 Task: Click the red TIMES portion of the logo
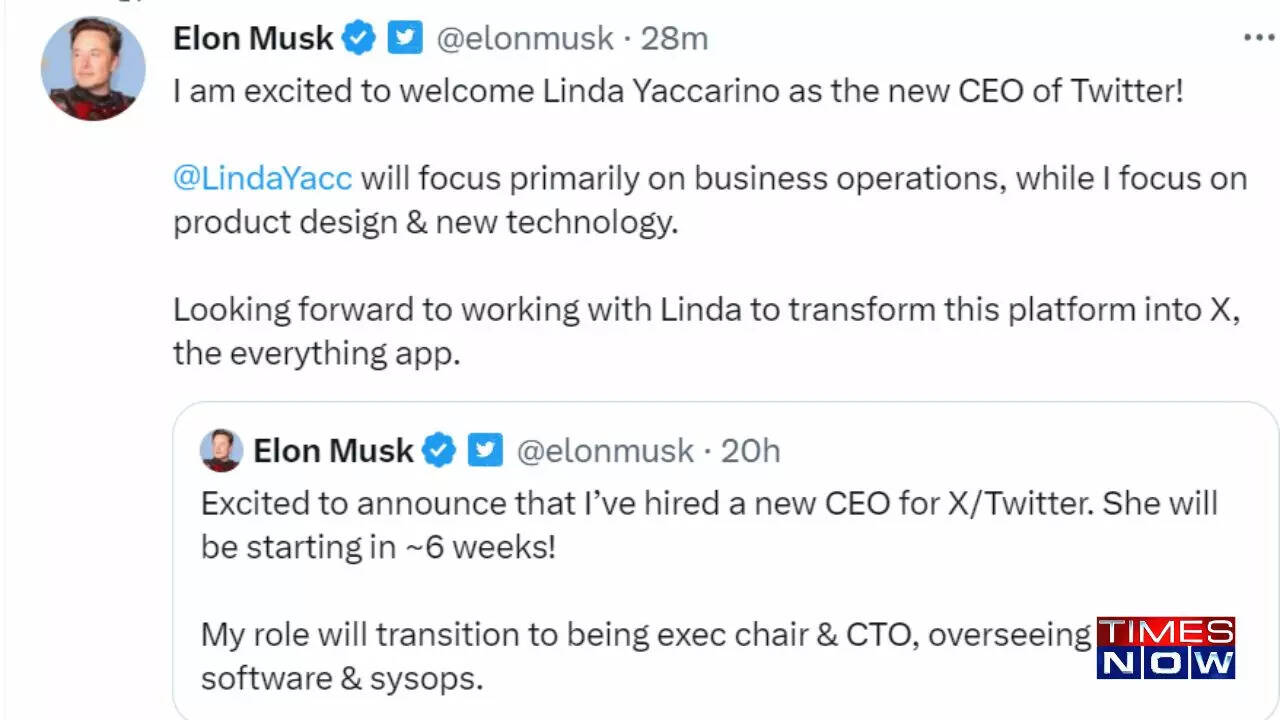(1166, 631)
